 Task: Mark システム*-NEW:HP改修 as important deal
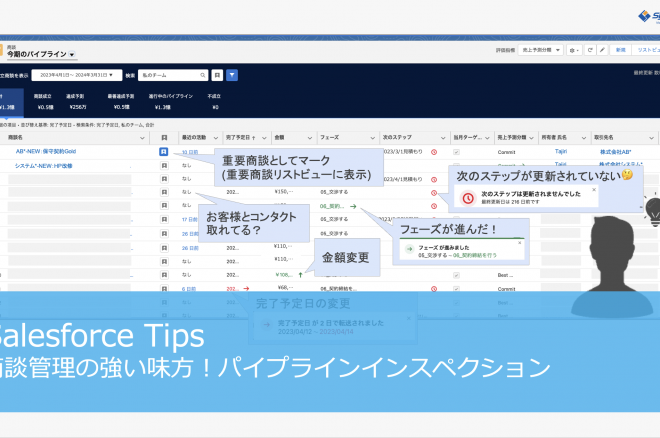[x=164, y=166]
